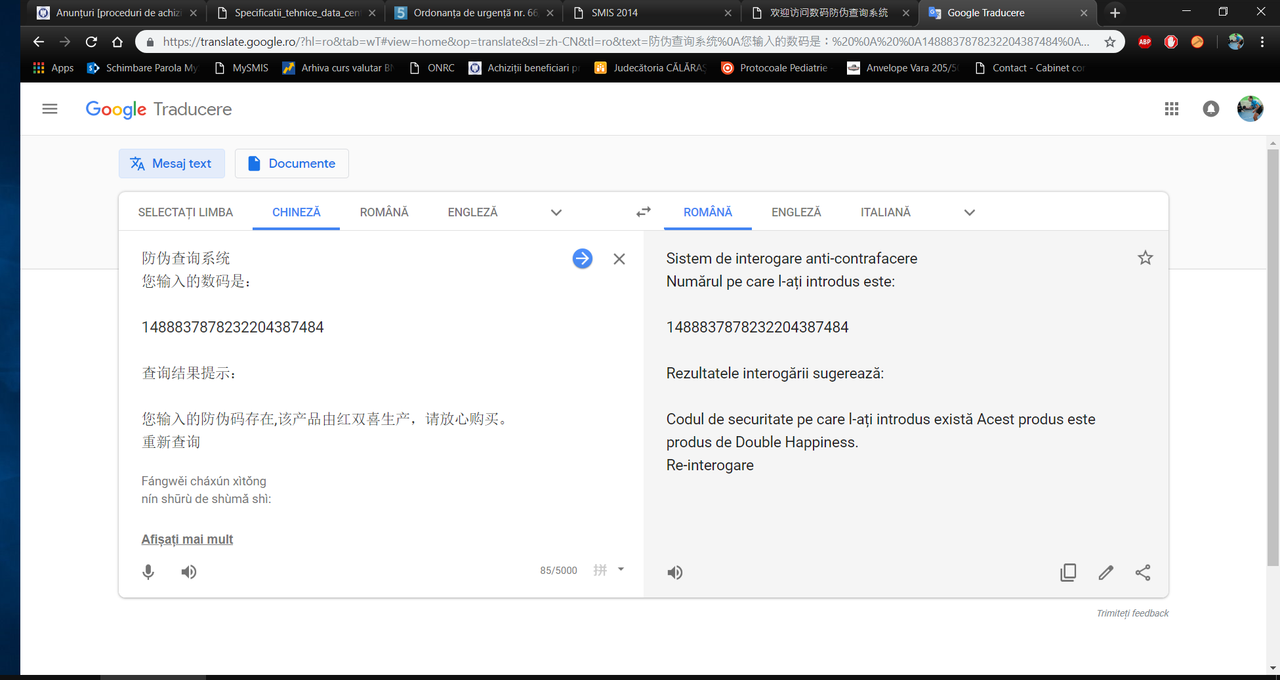Switch to Anunțuri tab
Viewport: 1280px width, 680px height.
point(117,13)
